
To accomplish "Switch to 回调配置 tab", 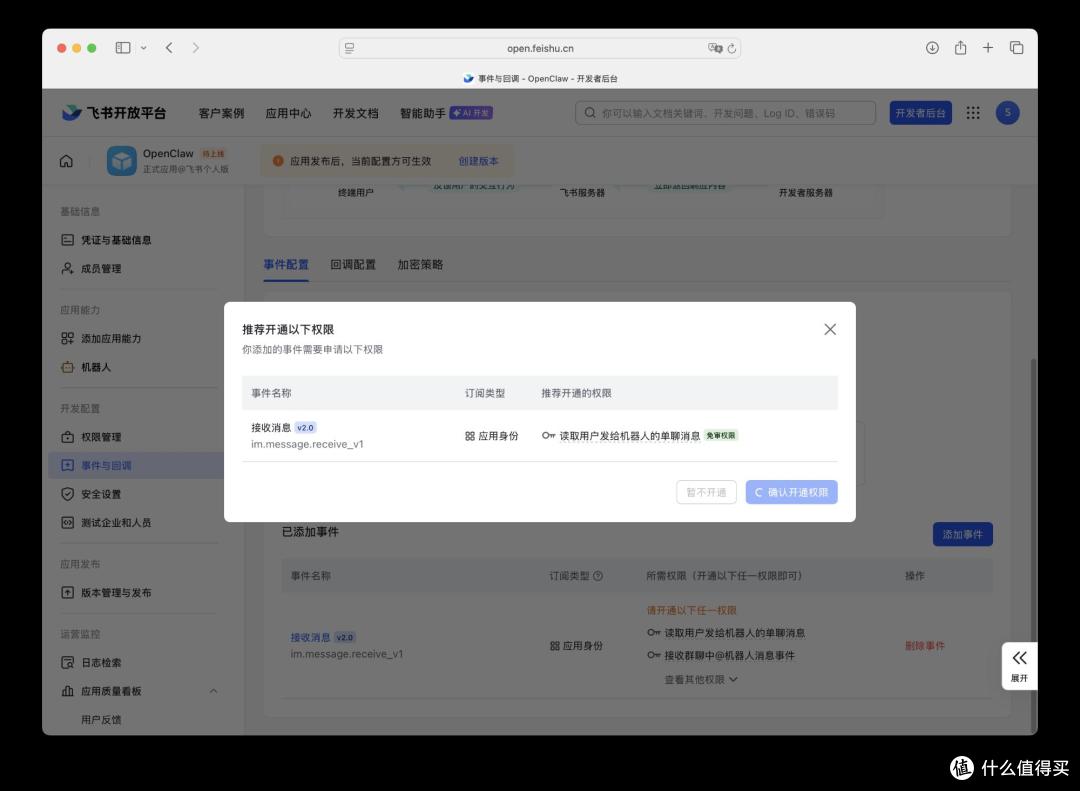I will [x=353, y=265].
